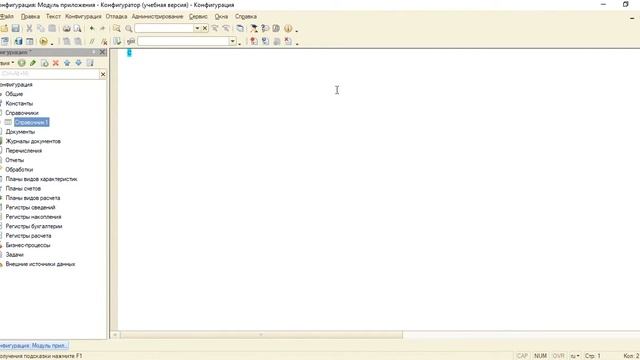Viewport: 640px width, 360px height.
Task: Click the Redo arrow in the toolbar
Action: [x=102, y=28]
